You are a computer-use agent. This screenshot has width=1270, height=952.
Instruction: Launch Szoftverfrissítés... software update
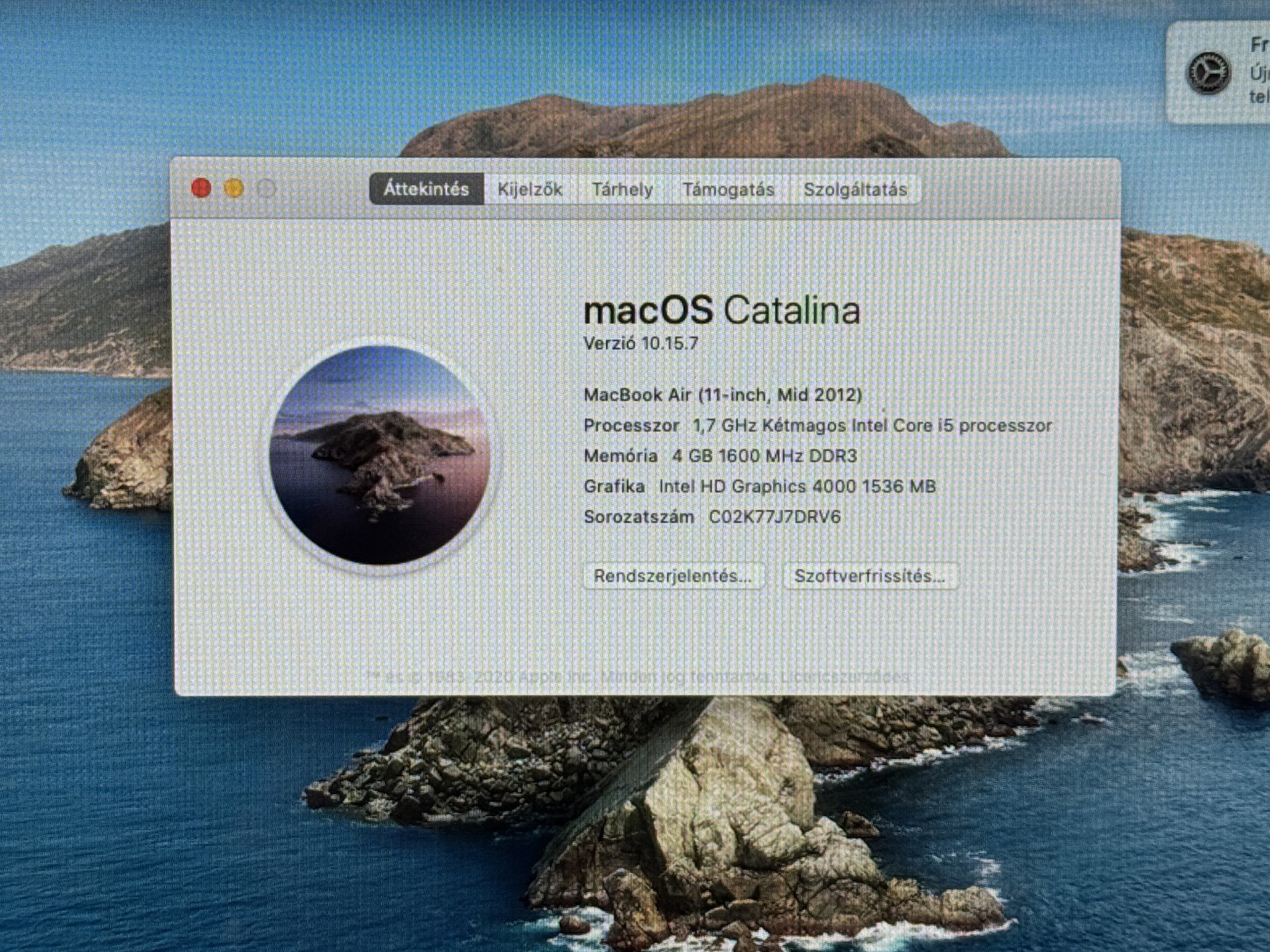(x=870, y=576)
